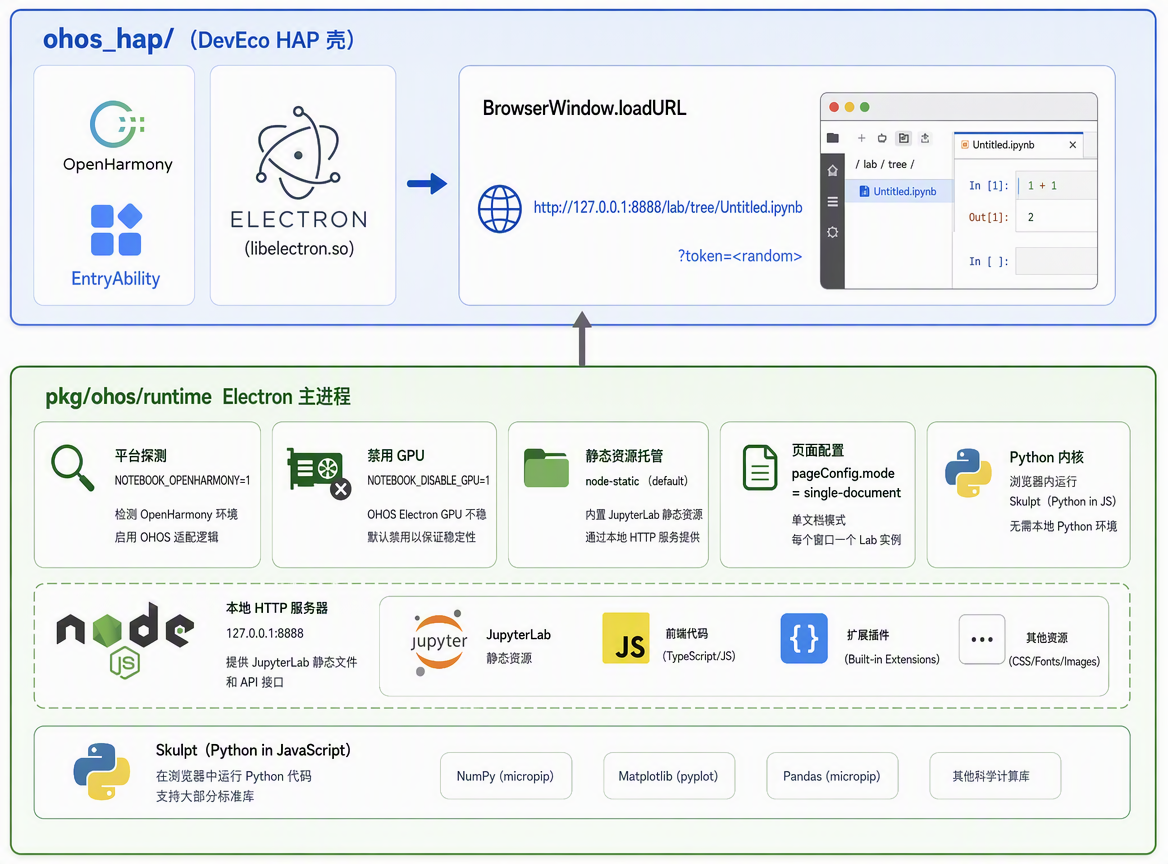The image size is (1168, 864).
Task: Click the three-line list icon in dark sidebar
Action: point(832,202)
